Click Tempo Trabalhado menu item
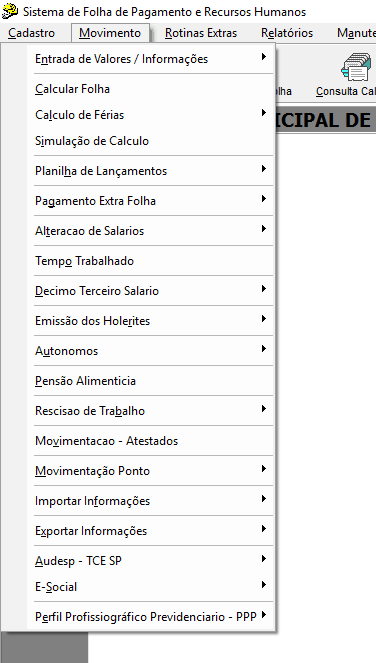The image size is (376, 663). (151, 261)
